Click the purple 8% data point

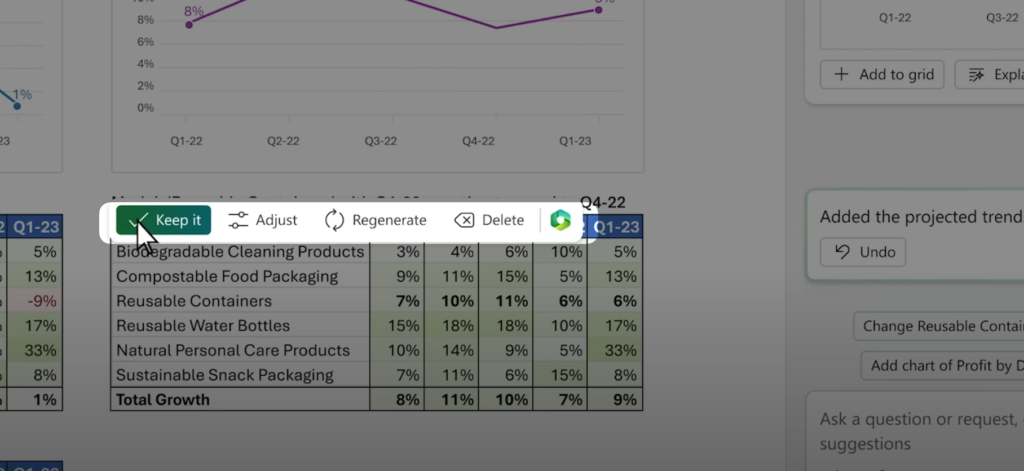pos(189,24)
